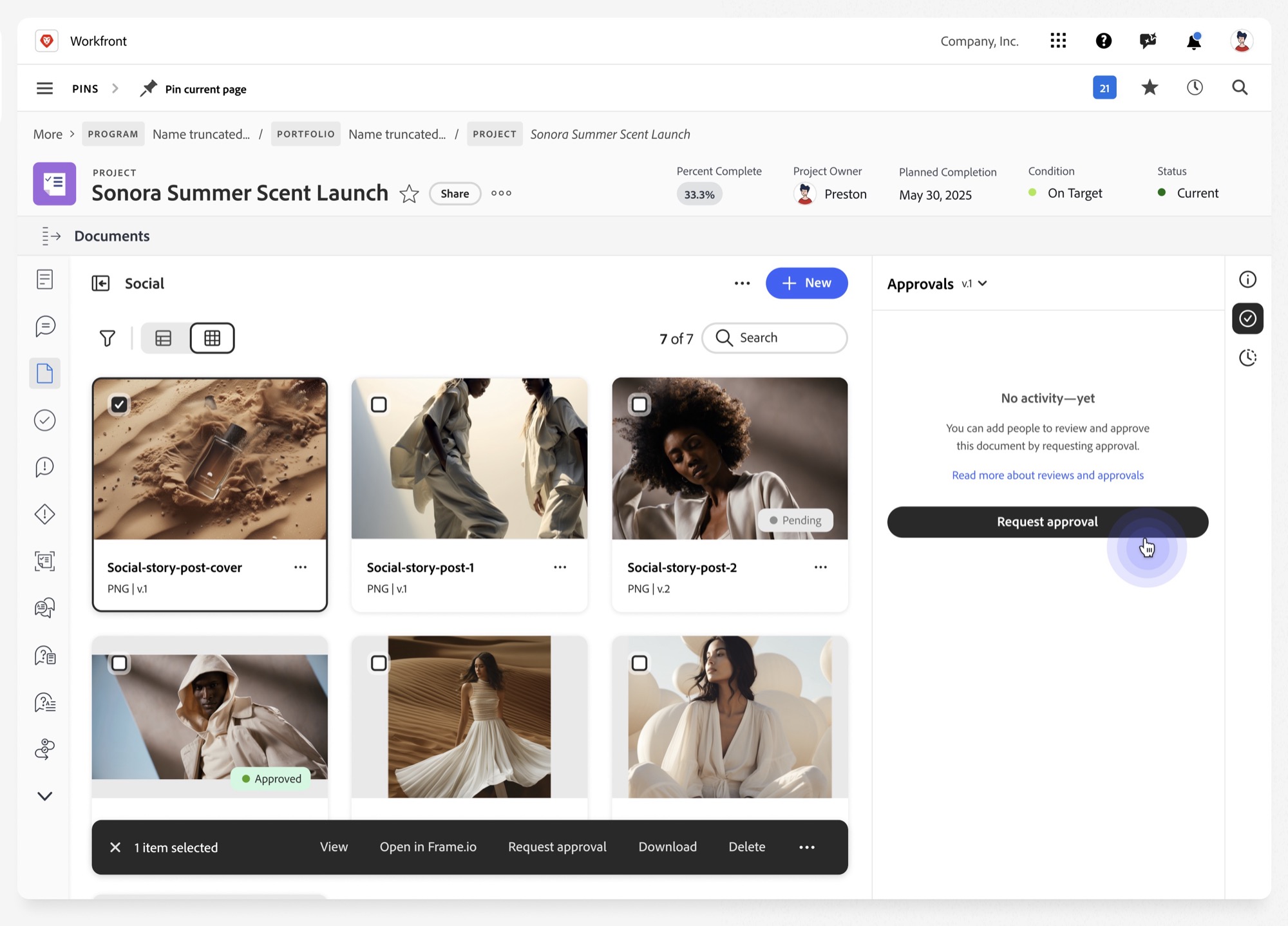
Task: Open Social folder ellipsis menu
Action: click(x=742, y=283)
